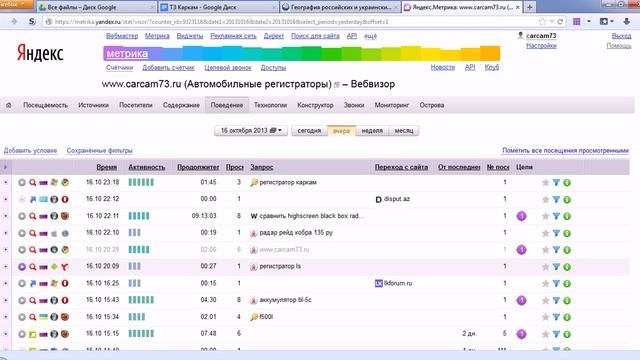Open new browser tab with plus button
The height and width of the screenshot is (360, 640).
(x=529, y=7)
